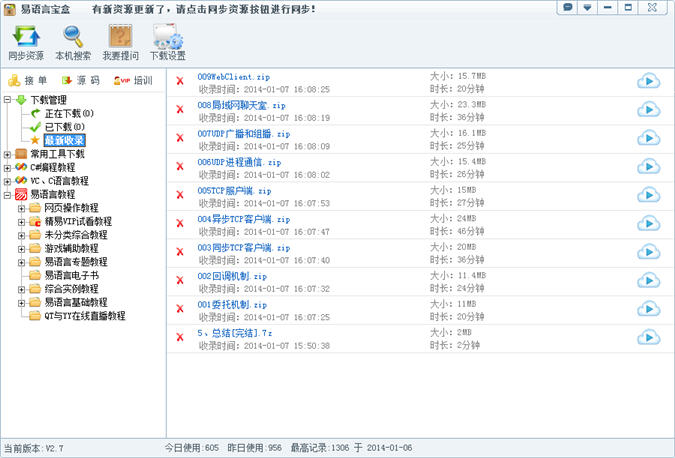
Task: Click the 我要提问 question icon
Action: click(x=120, y=38)
